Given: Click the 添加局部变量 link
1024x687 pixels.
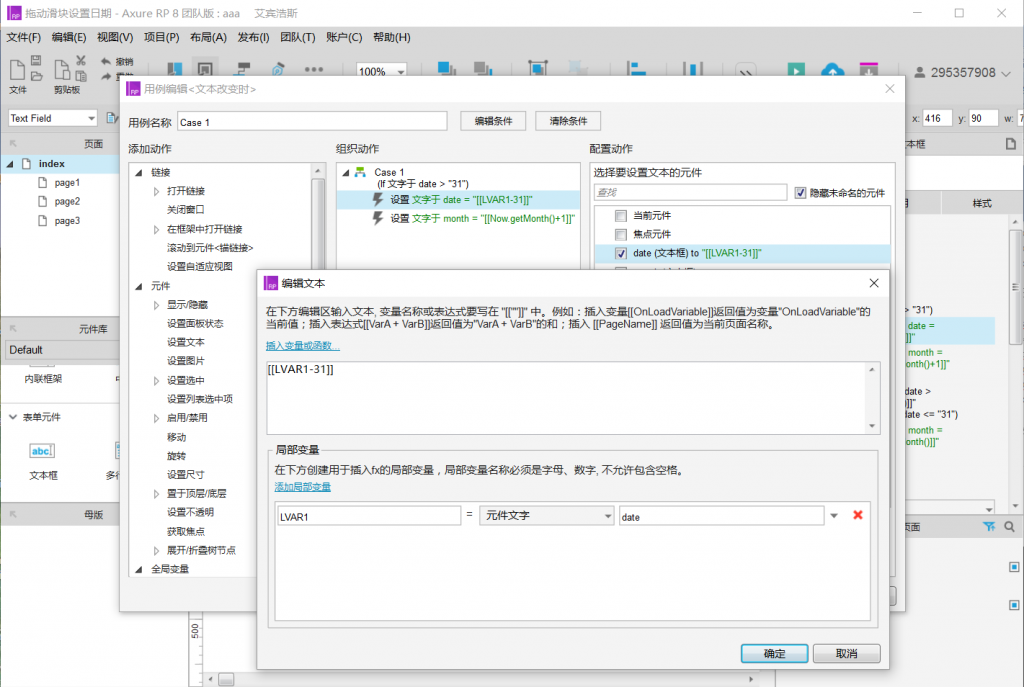Looking at the screenshot, I should (302, 487).
